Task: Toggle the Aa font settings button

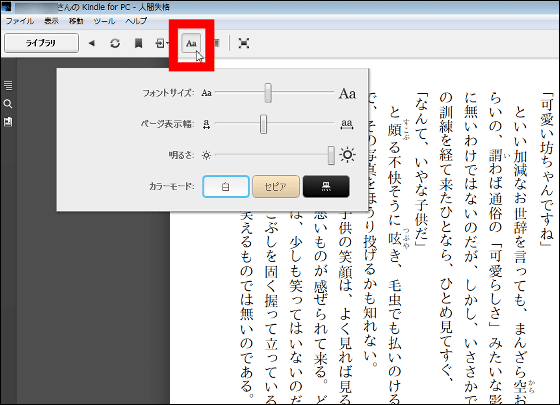Action: [x=191, y=44]
